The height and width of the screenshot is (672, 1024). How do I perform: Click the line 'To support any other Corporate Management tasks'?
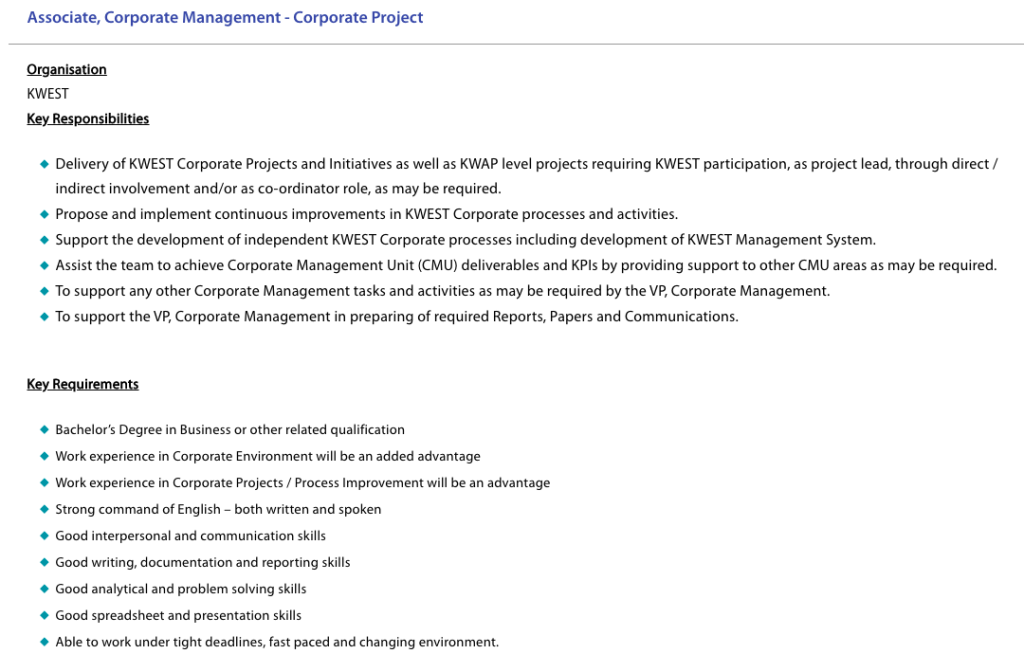[x=442, y=291]
